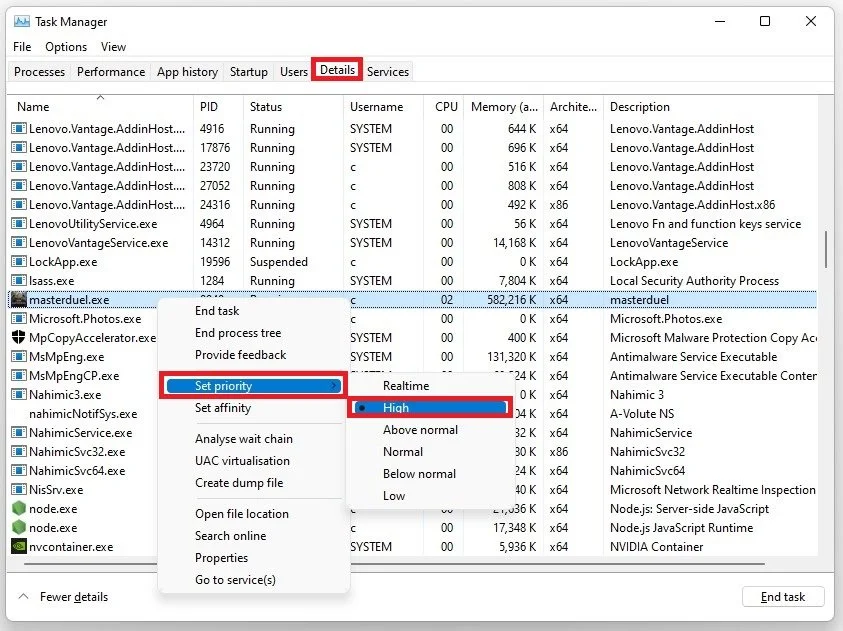This screenshot has height=631, width=843.
Task: Open the Options menu
Action: click(x=66, y=47)
